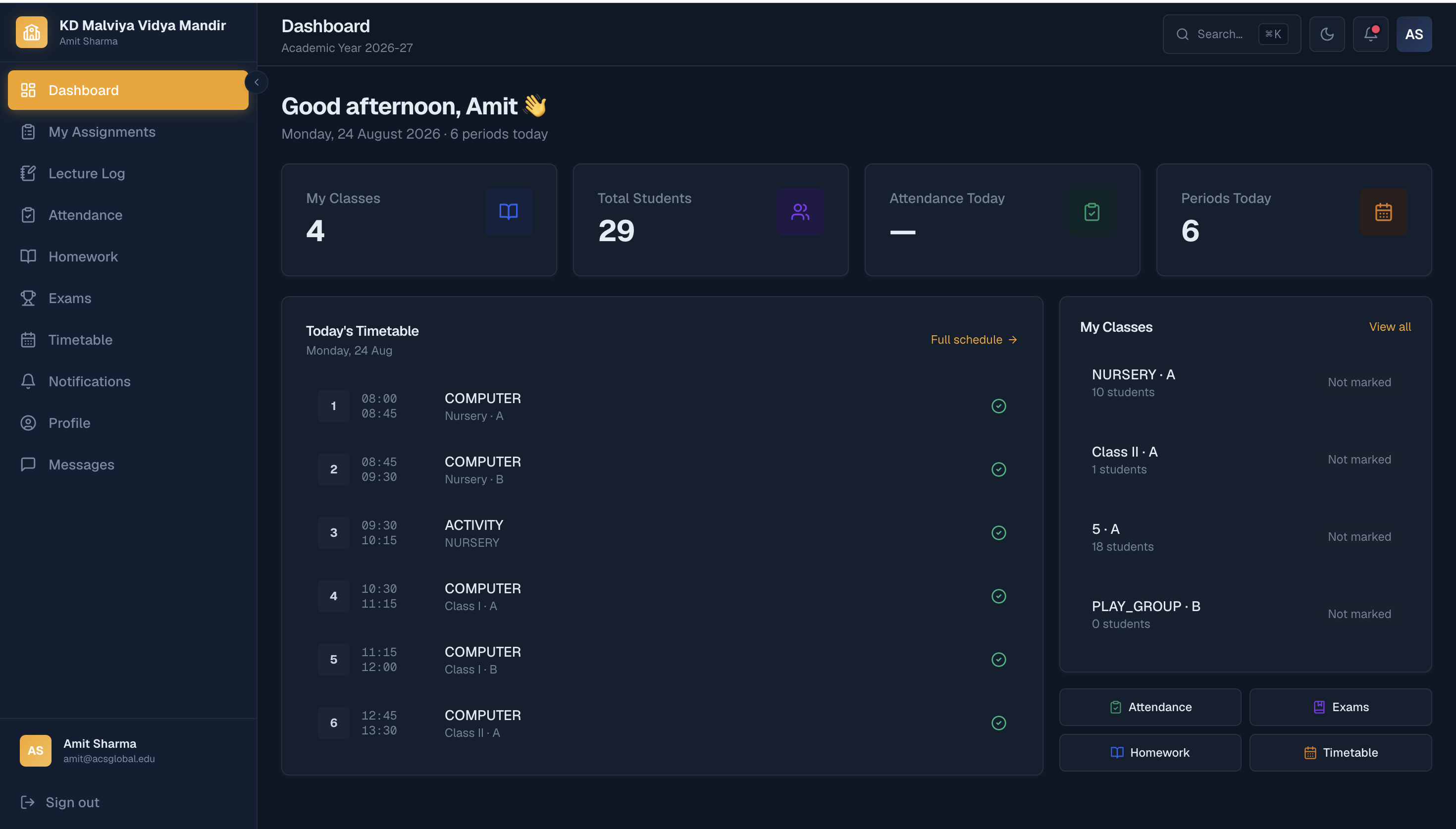Viewport: 1456px width, 829px height.
Task: Click the Exams quick action button
Action: tap(1341, 707)
